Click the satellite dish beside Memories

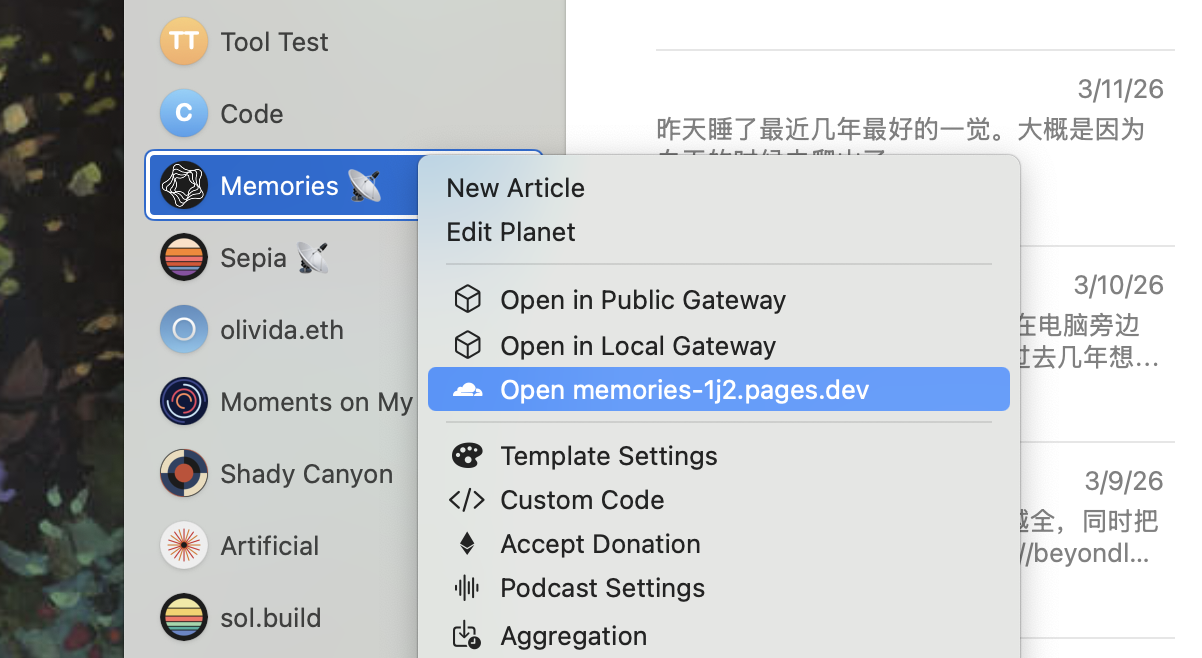366,184
